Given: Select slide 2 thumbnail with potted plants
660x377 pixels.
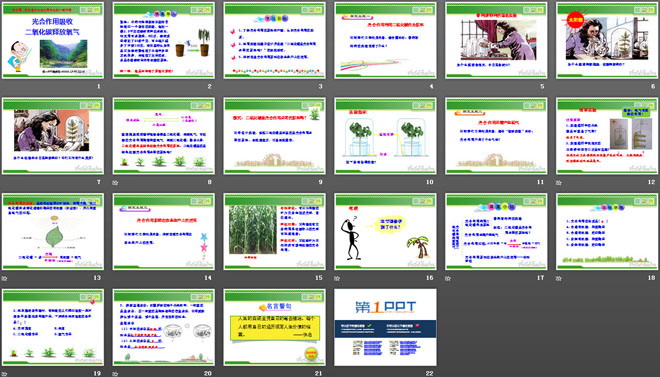Looking at the screenshot, I should tap(164, 40).
